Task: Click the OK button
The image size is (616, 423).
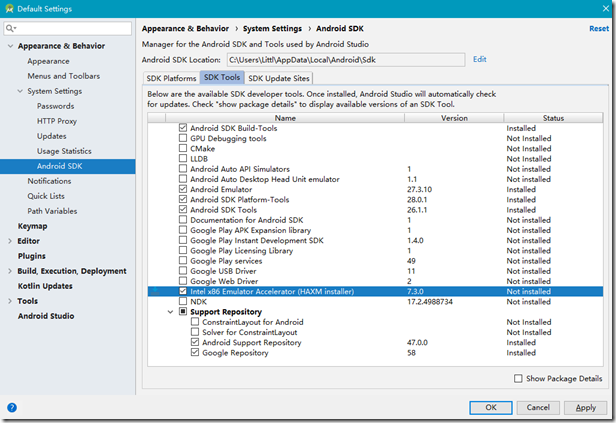Action: pyautogui.click(x=491, y=407)
